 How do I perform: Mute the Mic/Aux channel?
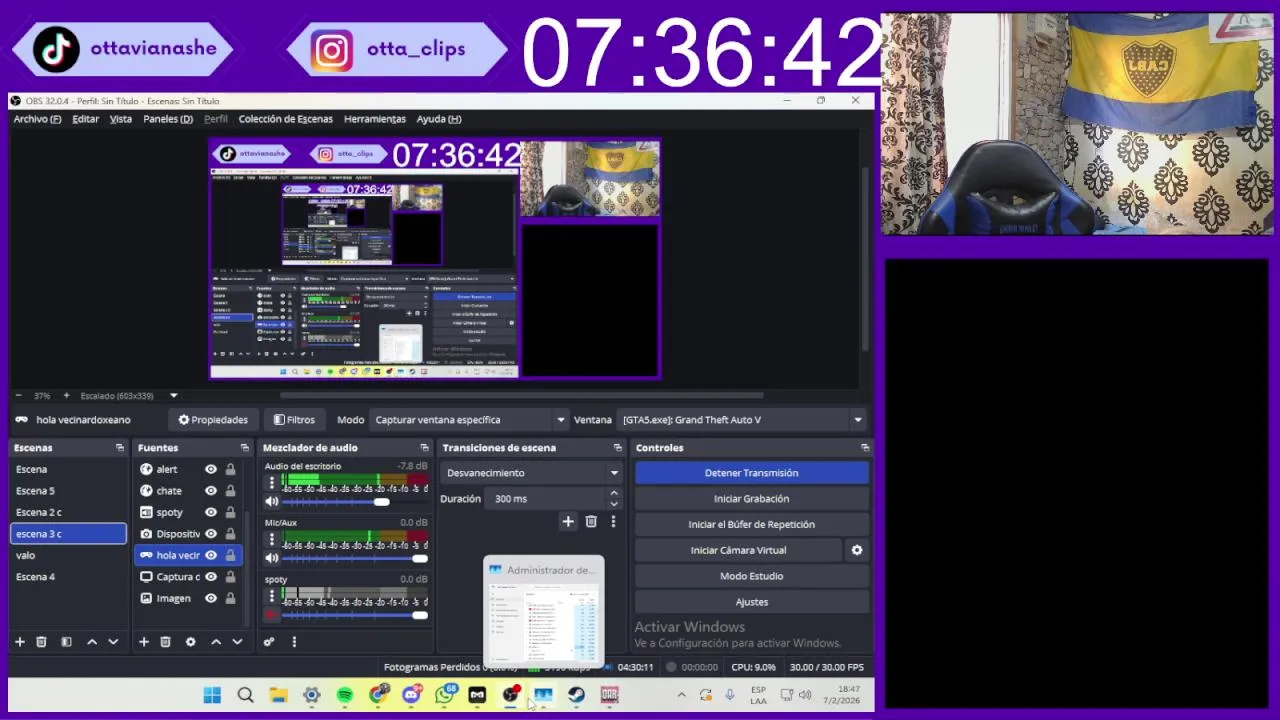pos(271,558)
